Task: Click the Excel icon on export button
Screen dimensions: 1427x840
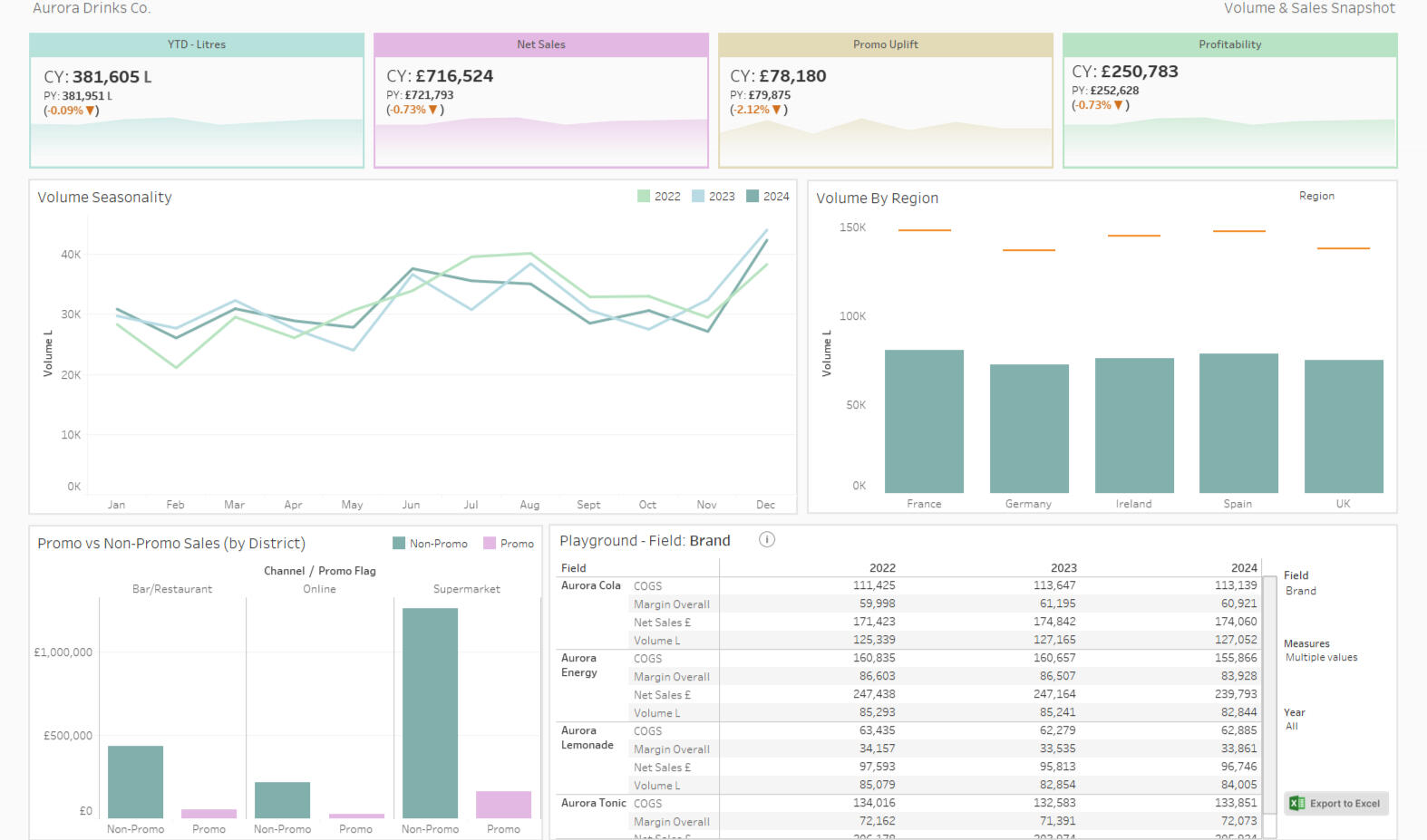Action: 1296,804
